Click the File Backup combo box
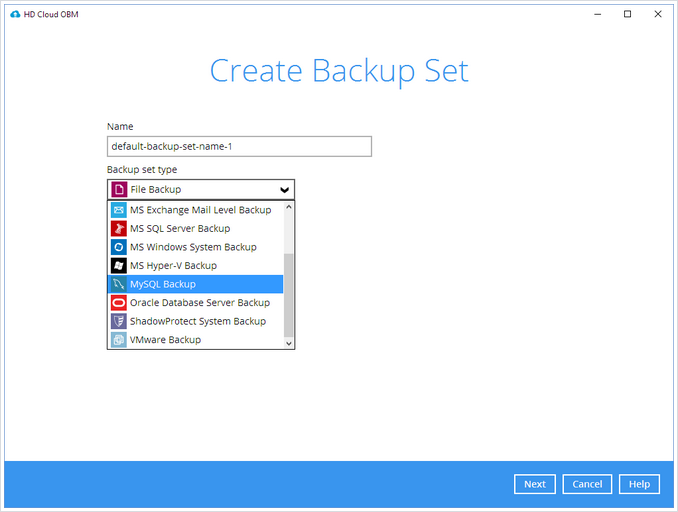678x512 pixels. coord(201,189)
